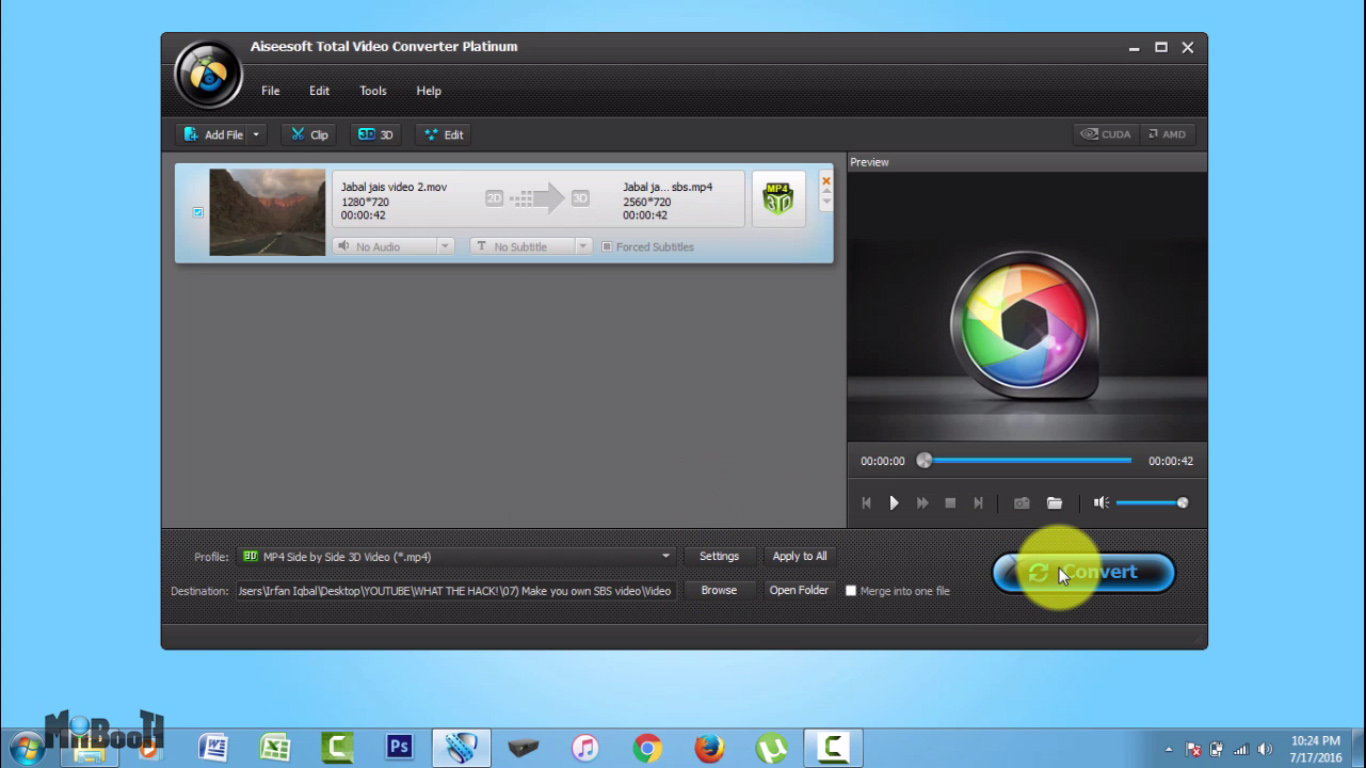Viewport: 1366px width, 768px height.
Task: Toggle AMD acceleration button
Action: coord(1166,134)
